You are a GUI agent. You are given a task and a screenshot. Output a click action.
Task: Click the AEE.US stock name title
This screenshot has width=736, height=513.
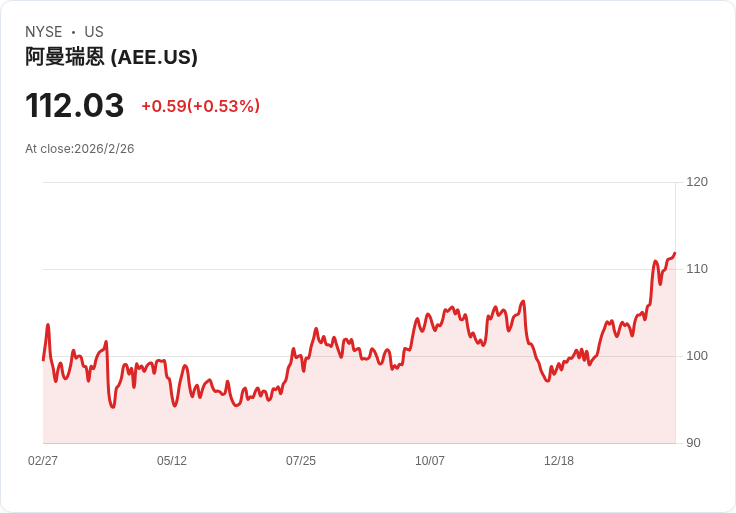pyautogui.click(x=111, y=57)
